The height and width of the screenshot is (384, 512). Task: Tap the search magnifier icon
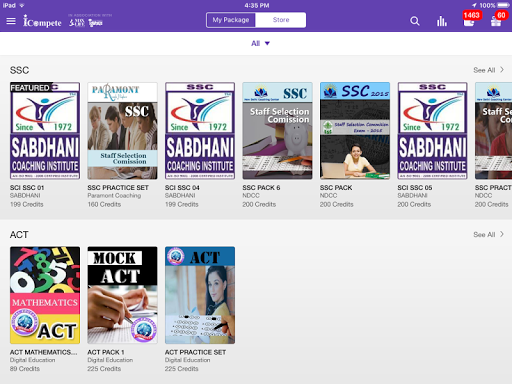click(415, 21)
